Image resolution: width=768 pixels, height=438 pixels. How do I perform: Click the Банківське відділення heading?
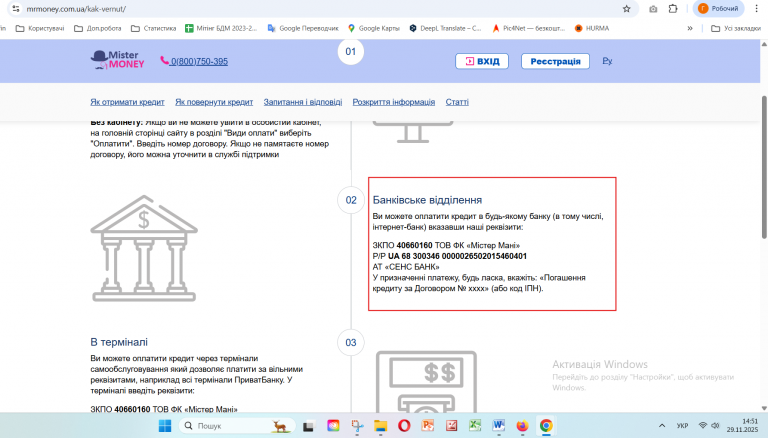(427, 200)
